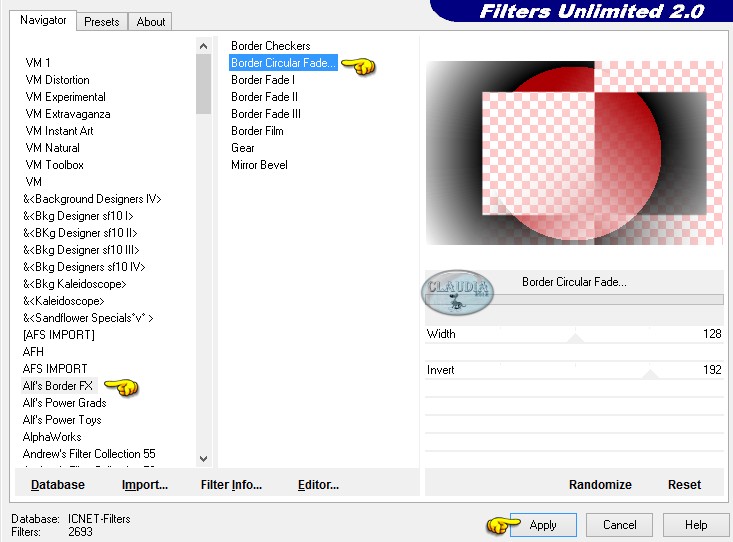Select the AlphaWorks category
Screen dimensions: 733x542
(x=52, y=437)
